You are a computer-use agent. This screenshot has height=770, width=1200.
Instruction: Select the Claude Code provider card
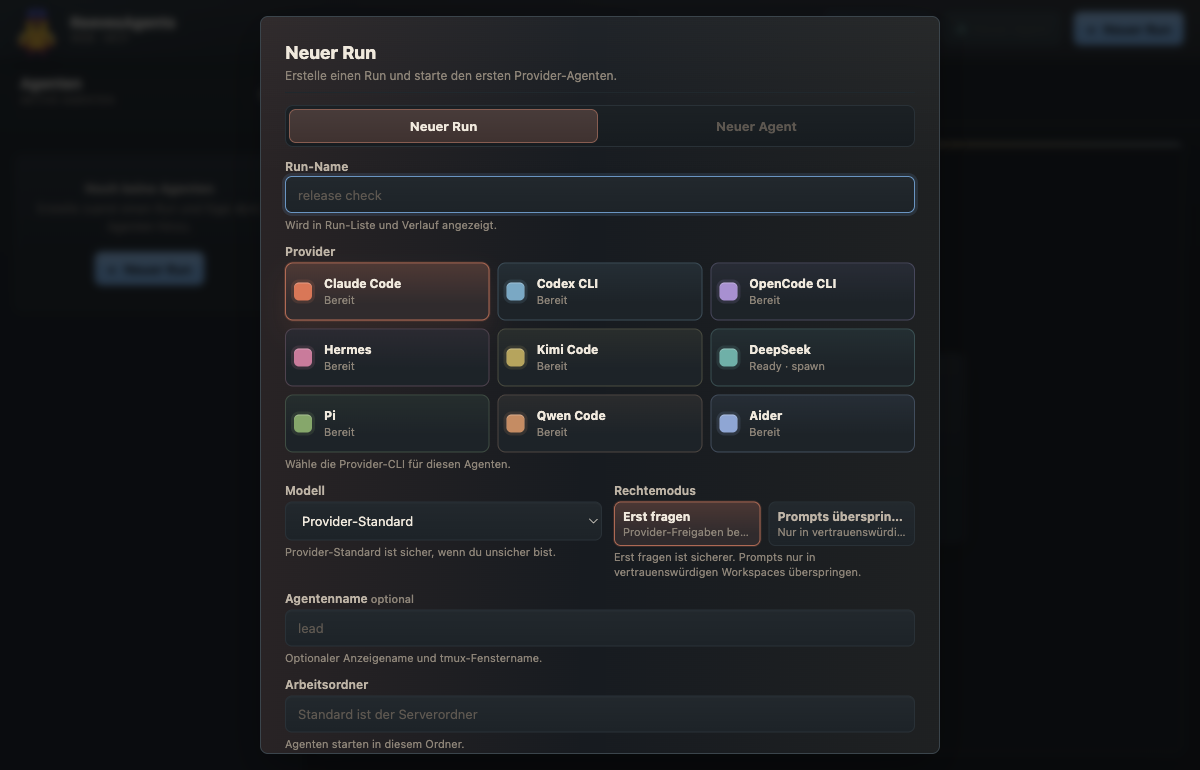pyautogui.click(x=387, y=291)
